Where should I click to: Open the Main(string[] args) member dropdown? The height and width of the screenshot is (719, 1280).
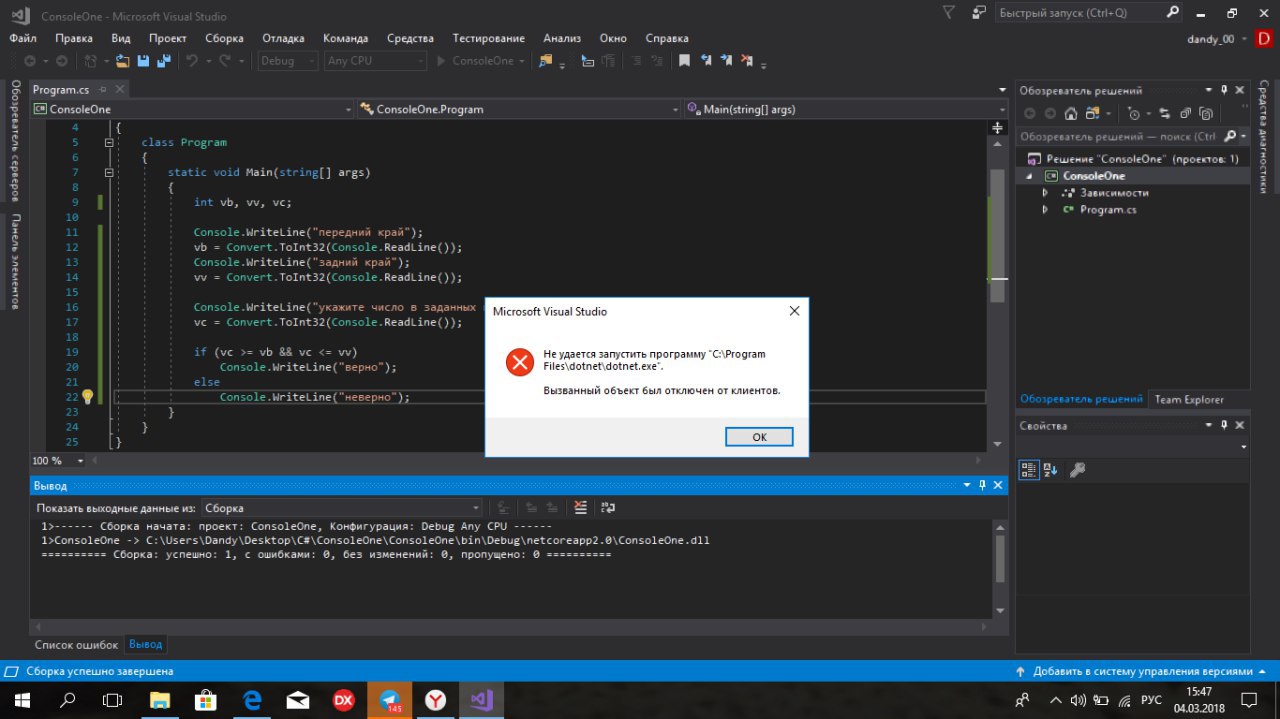point(846,109)
